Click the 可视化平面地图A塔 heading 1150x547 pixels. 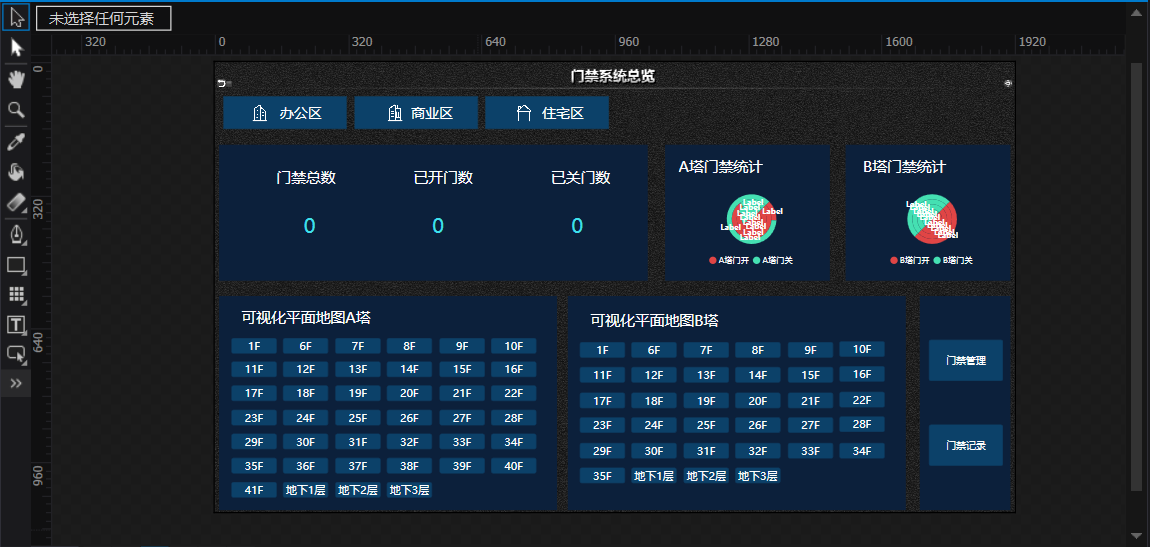[x=306, y=317]
